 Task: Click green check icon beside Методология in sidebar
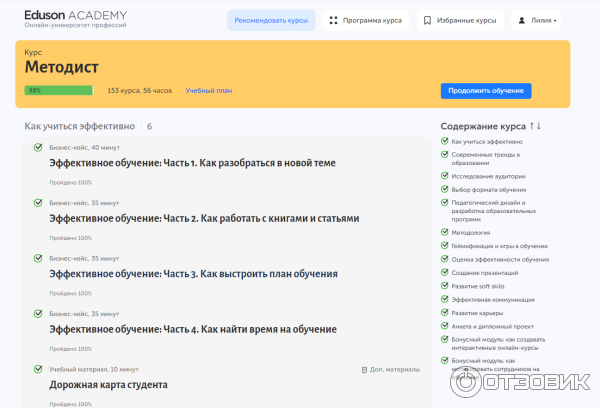(444, 232)
